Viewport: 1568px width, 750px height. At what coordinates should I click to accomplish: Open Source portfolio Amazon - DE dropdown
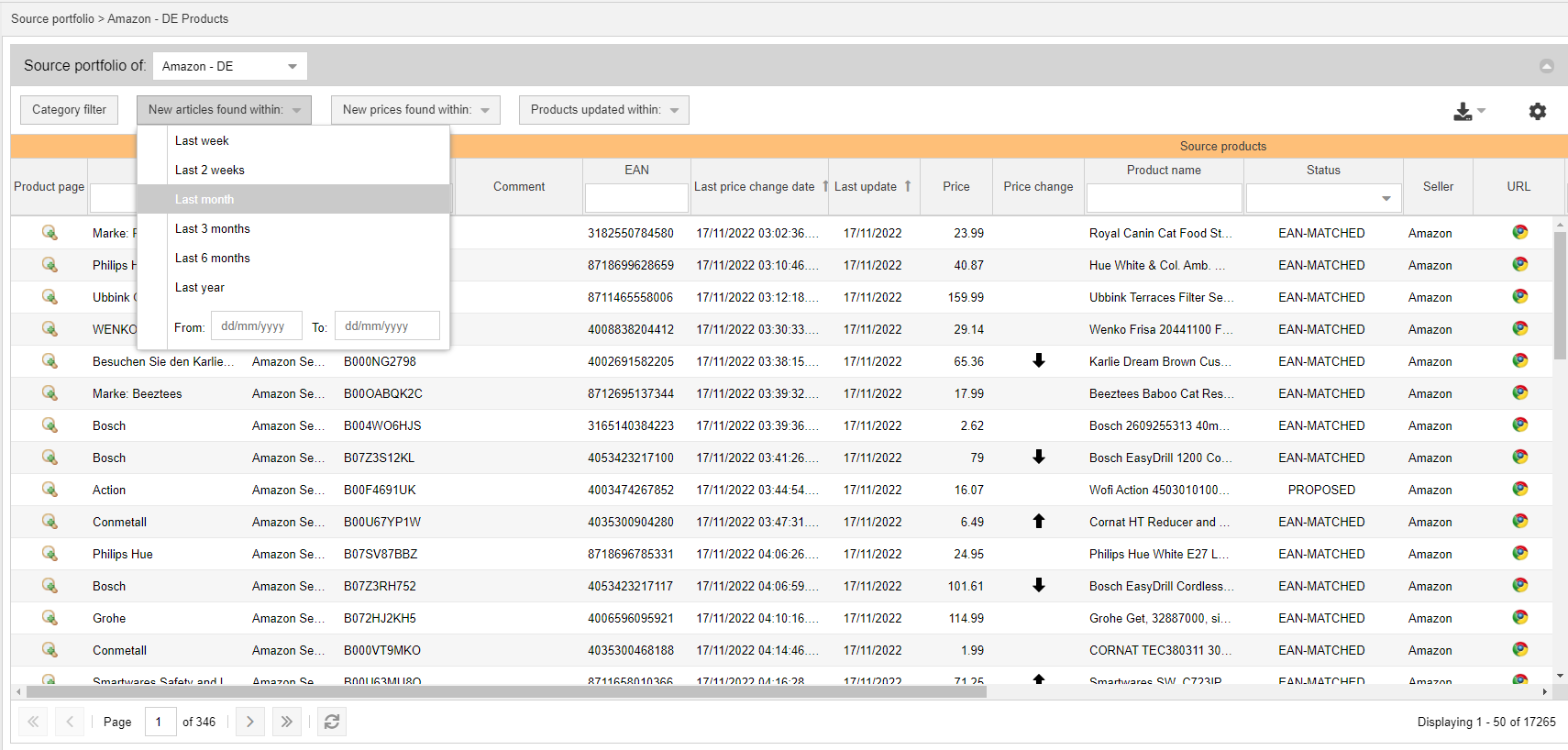tap(229, 66)
